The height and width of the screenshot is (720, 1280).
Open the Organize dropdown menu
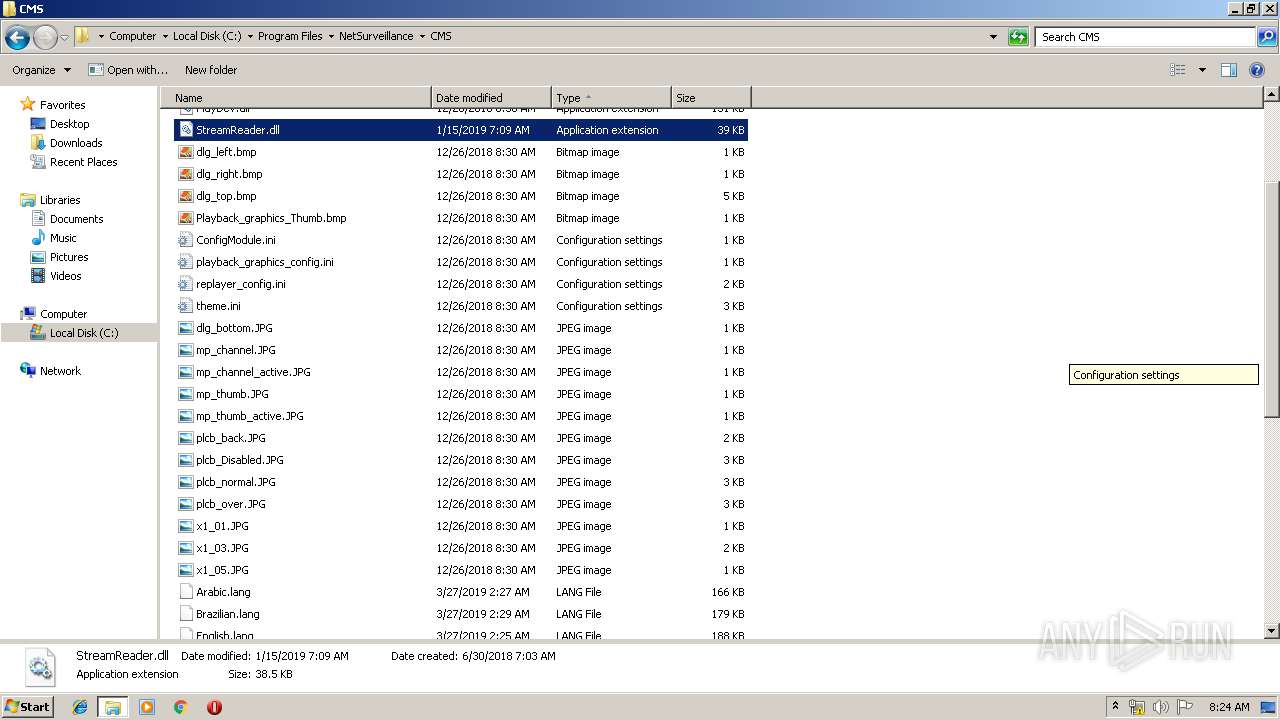[x=41, y=70]
